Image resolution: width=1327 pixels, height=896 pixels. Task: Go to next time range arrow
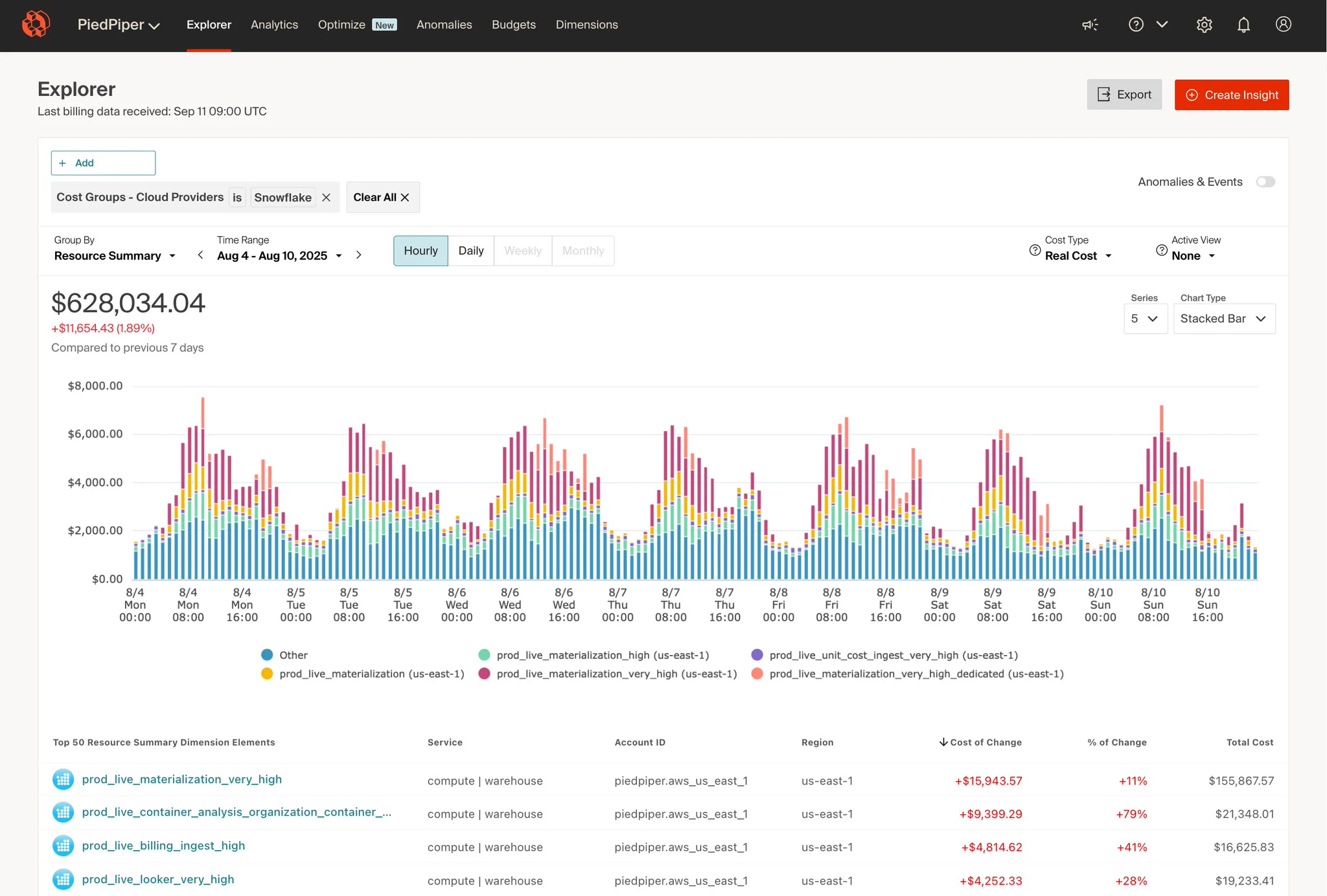click(358, 255)
